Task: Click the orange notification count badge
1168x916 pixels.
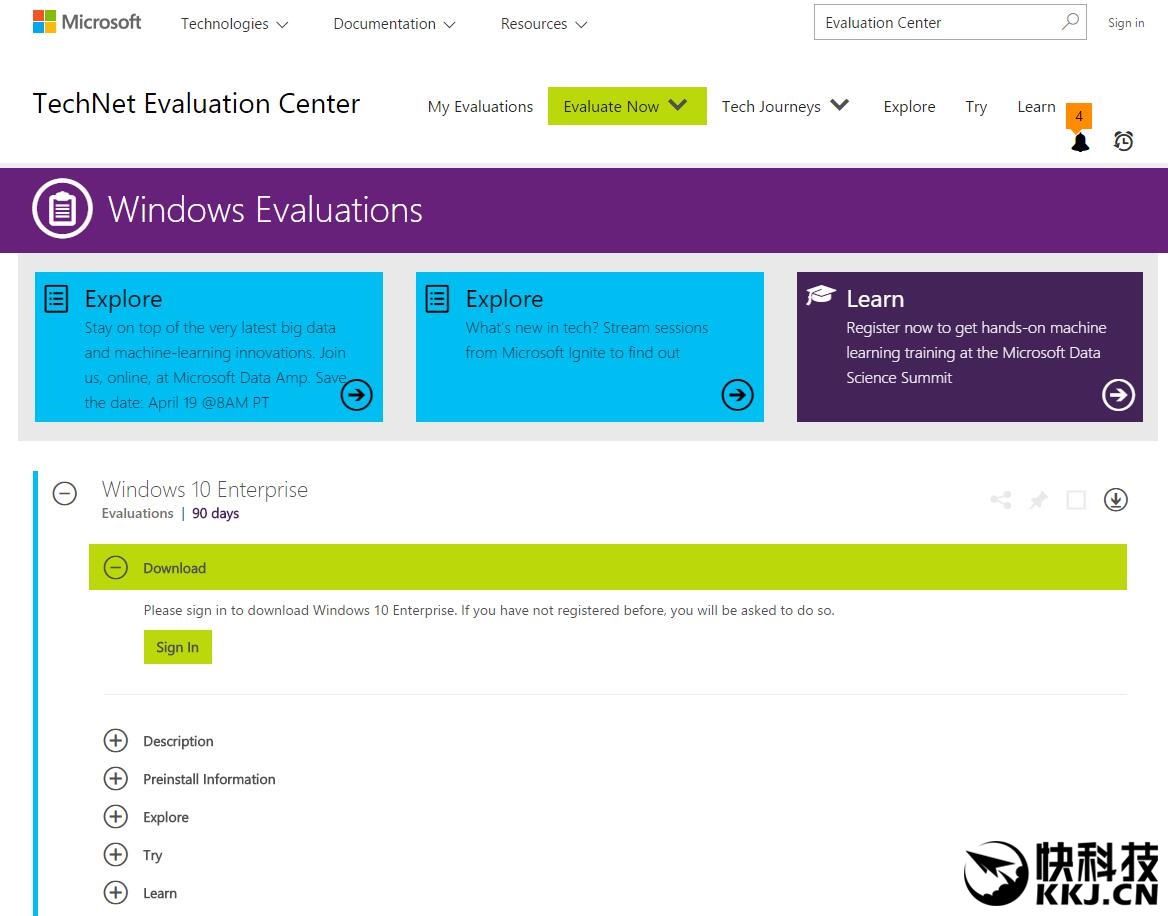Action: pyautogui.click(x=1079, y=116)
